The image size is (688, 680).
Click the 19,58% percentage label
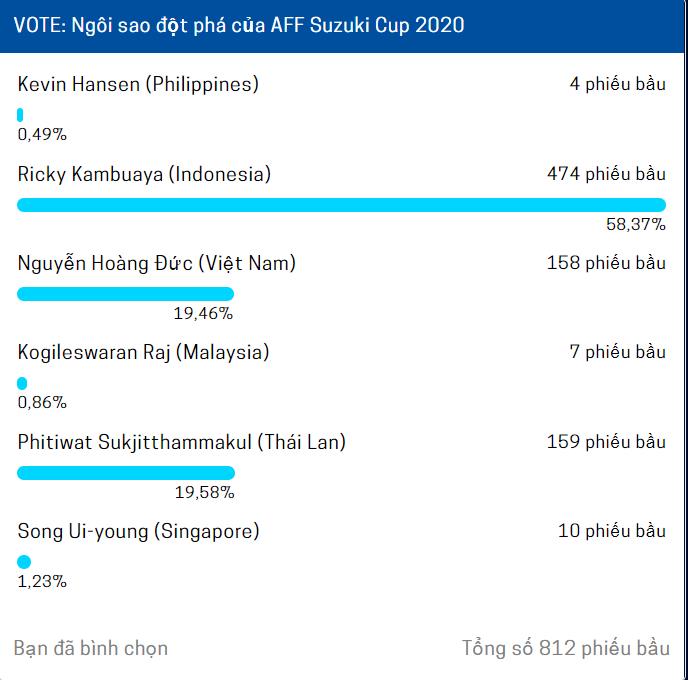click(204, 493)
